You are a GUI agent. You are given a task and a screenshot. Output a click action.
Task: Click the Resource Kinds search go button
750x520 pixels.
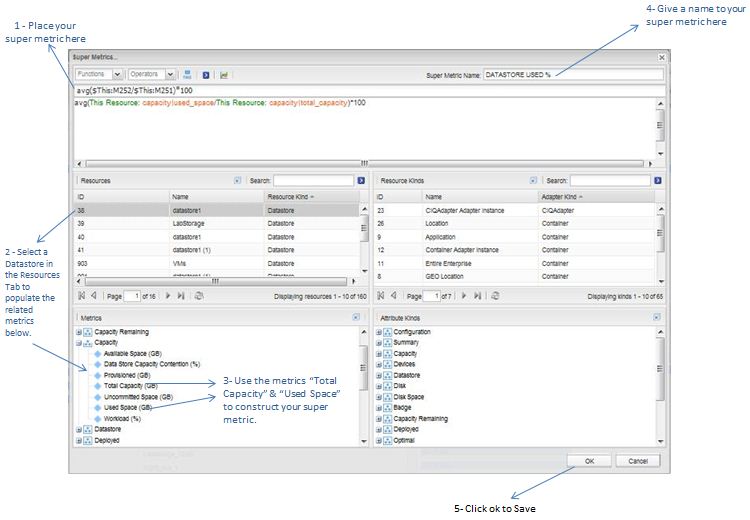click(x=657, y=181)
